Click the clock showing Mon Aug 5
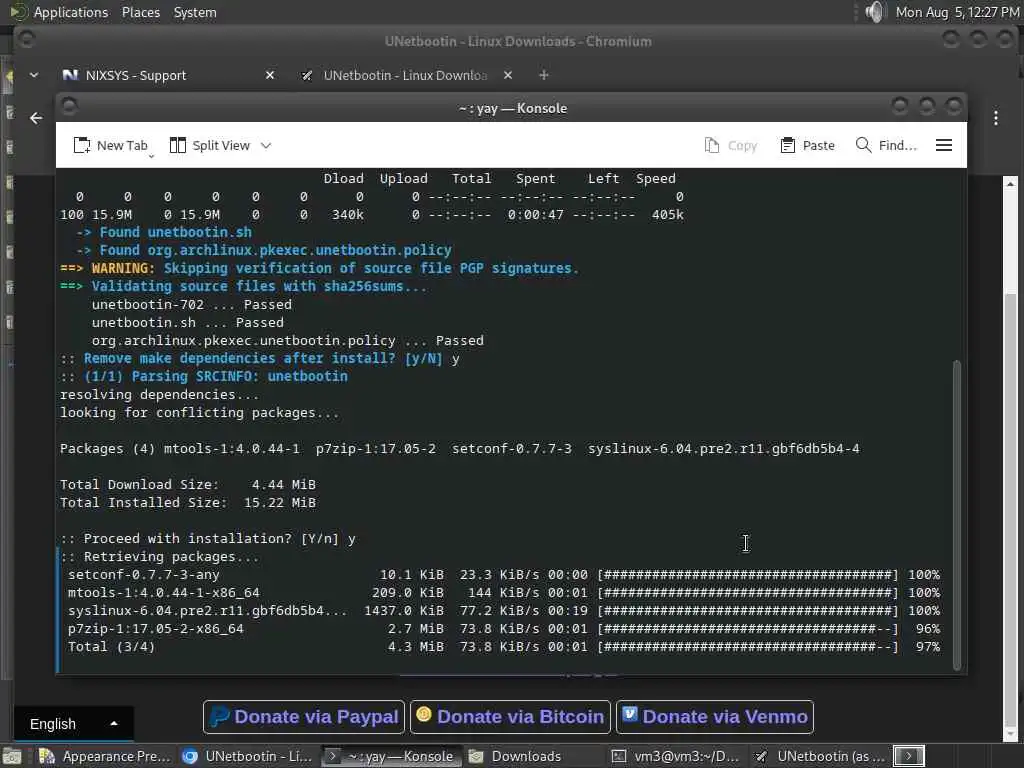 [x=957, y=12]
